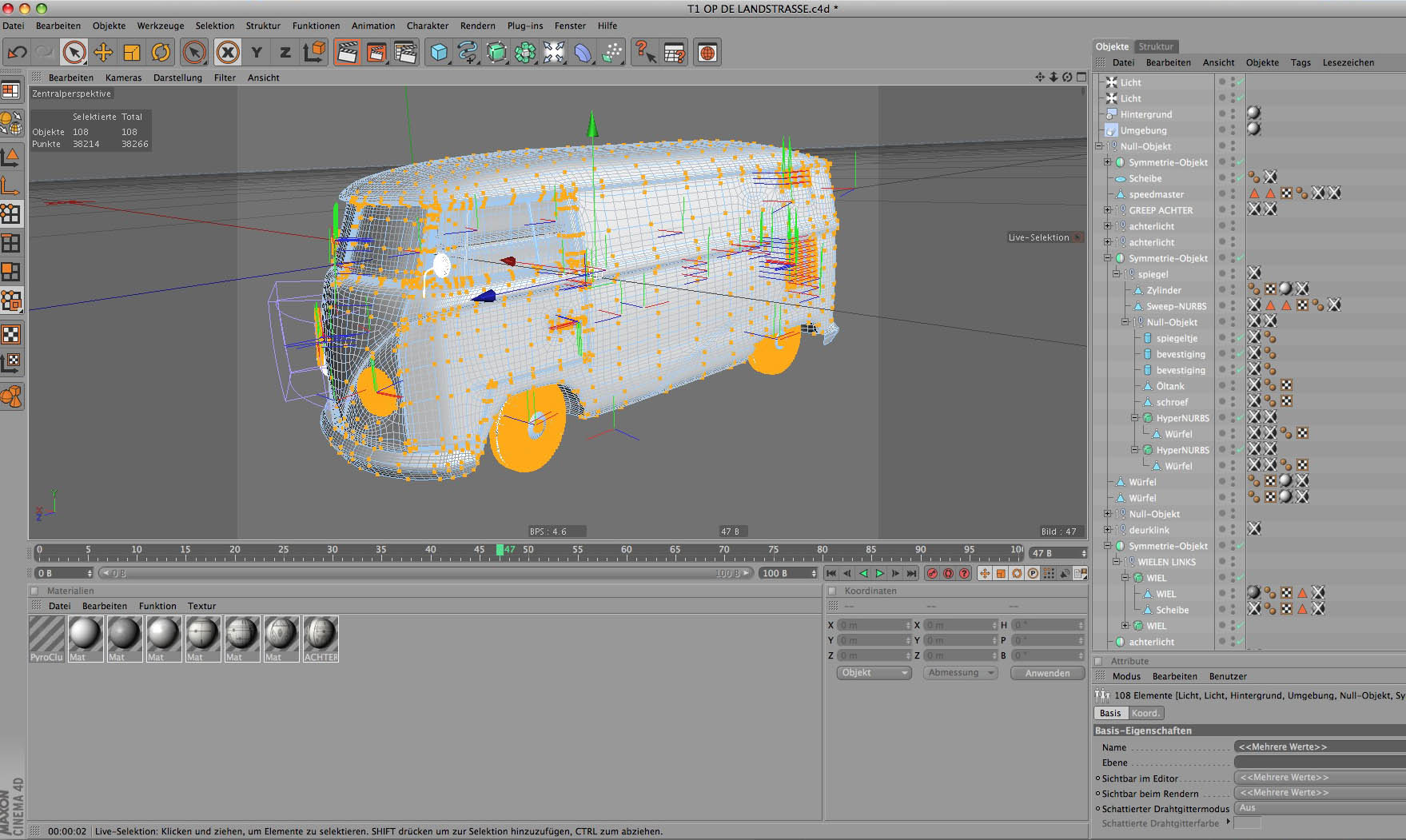This screenshot has width=1406, height=840.
Task: Click the record keyframe button
Action: pos(931,573)
